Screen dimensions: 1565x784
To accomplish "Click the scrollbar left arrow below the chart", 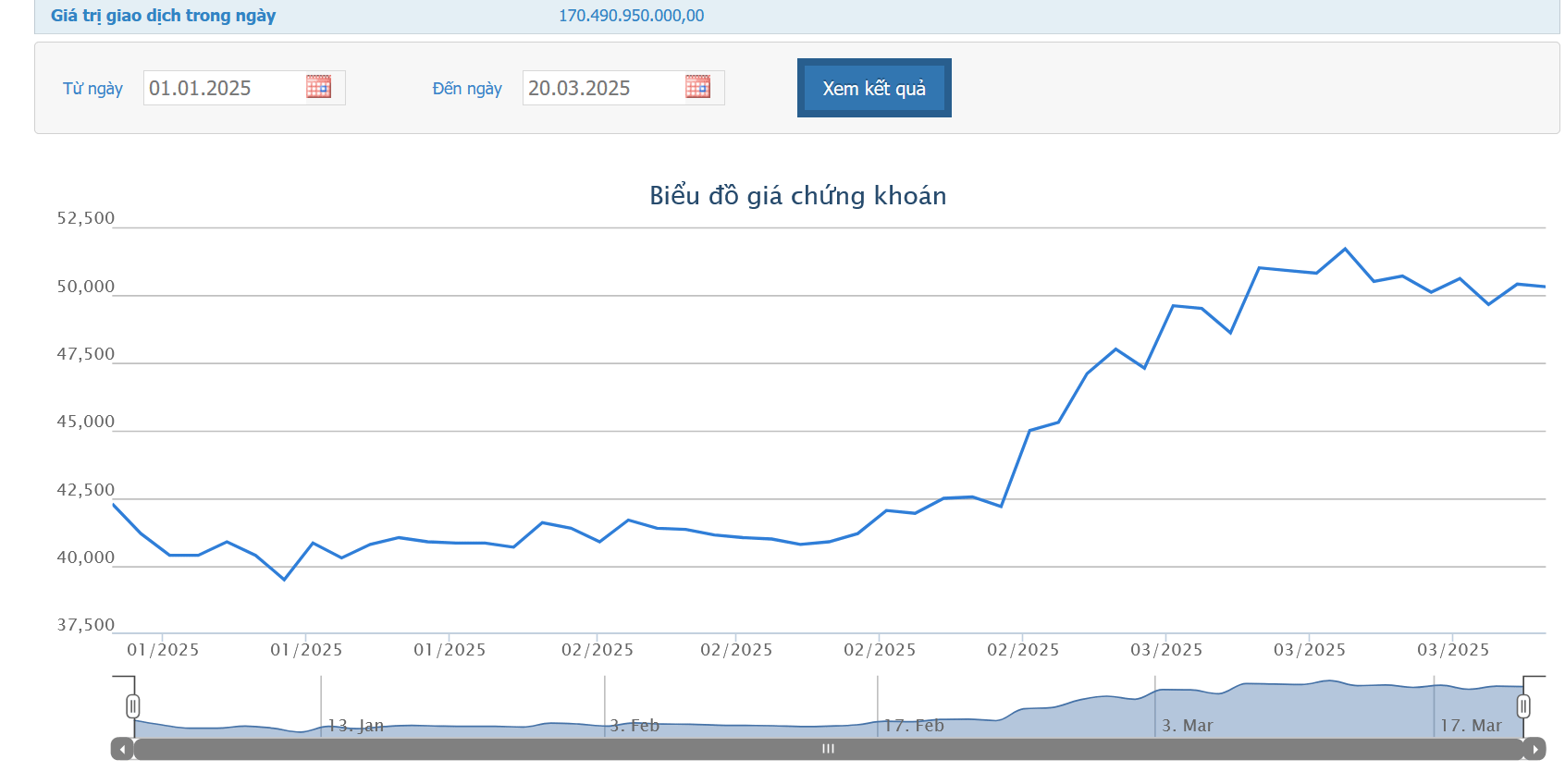I will [x=122, y=749].
